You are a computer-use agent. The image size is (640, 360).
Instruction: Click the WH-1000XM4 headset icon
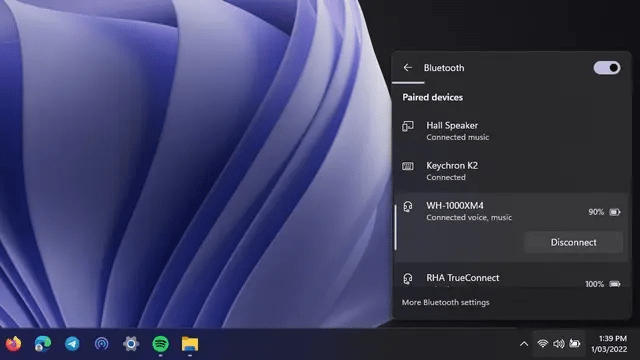[x=408, y=207]
